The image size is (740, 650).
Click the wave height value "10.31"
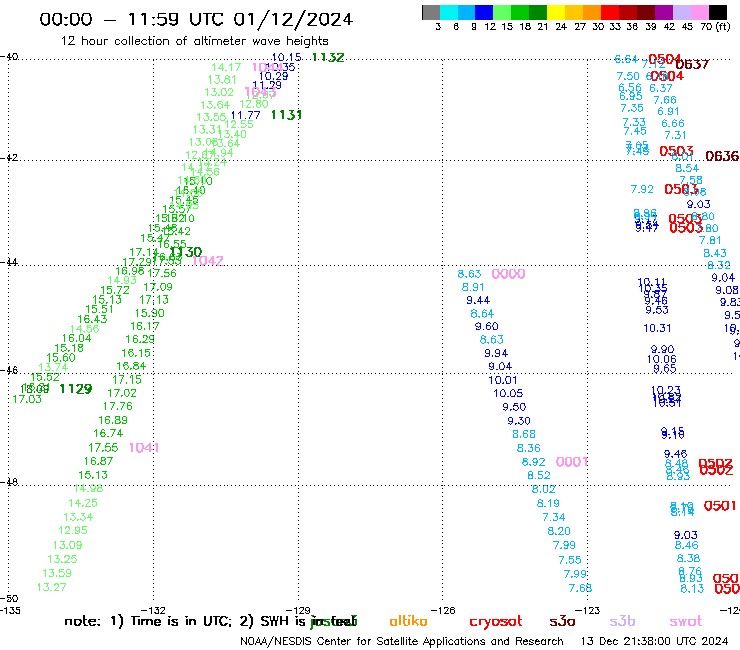(657, 328)
